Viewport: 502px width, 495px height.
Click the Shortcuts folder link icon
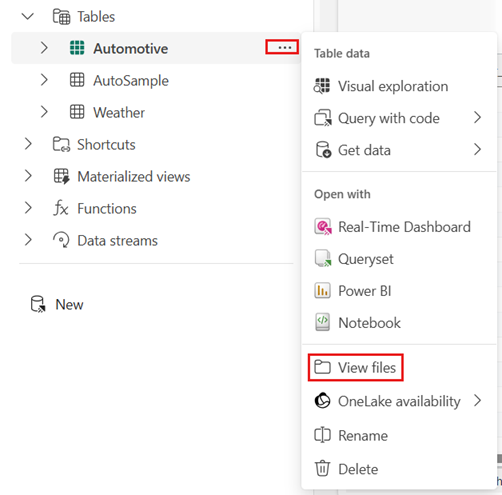pyautogui.click(x=61, y=144)
